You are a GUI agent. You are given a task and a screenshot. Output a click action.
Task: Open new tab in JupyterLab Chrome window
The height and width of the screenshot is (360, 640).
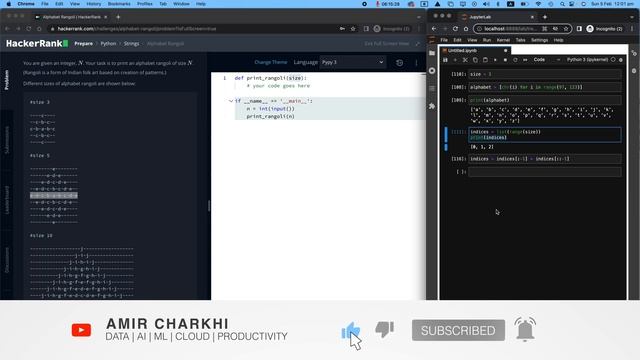(545, 17)
